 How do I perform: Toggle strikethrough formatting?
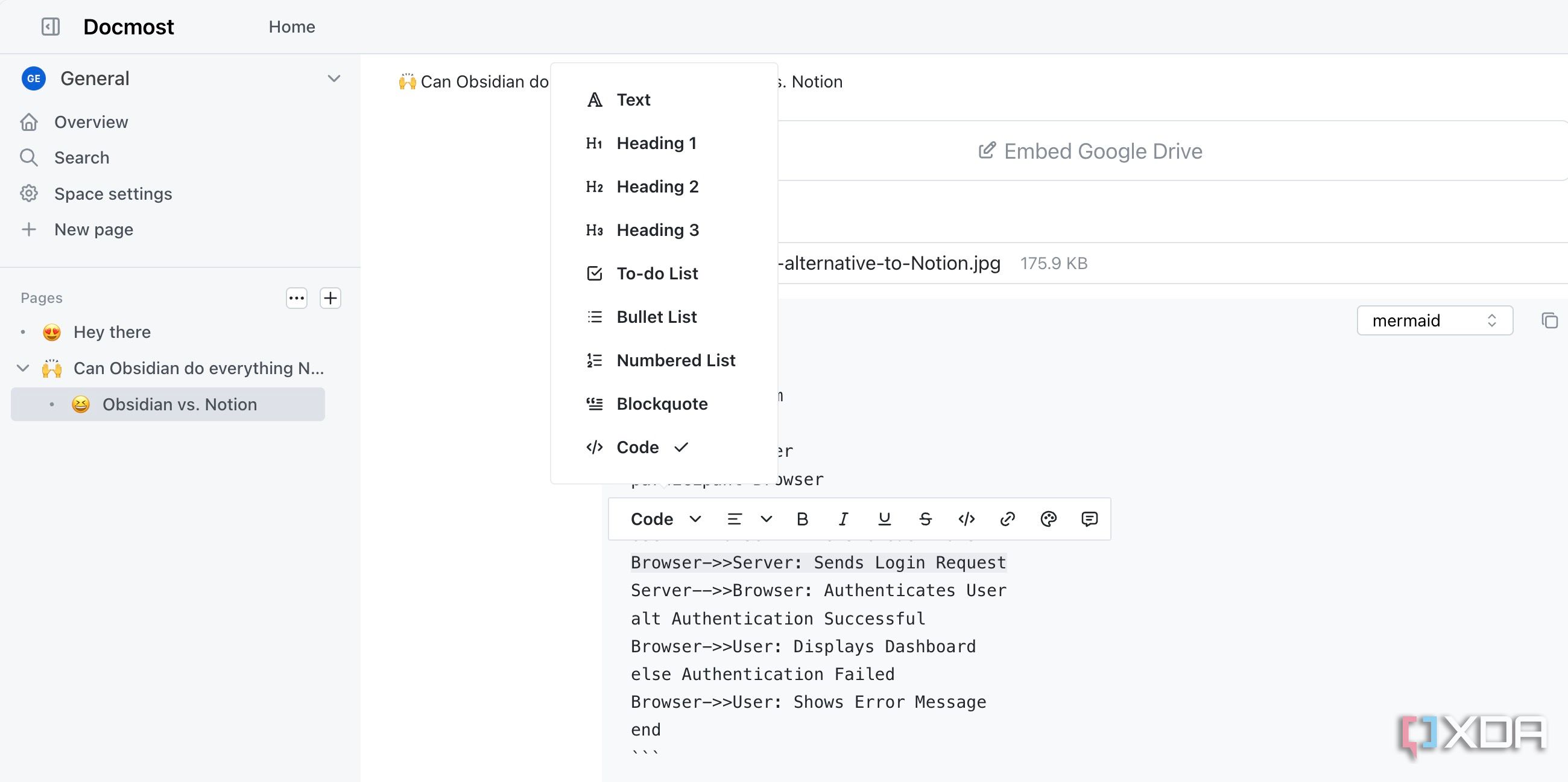(925, 519)
